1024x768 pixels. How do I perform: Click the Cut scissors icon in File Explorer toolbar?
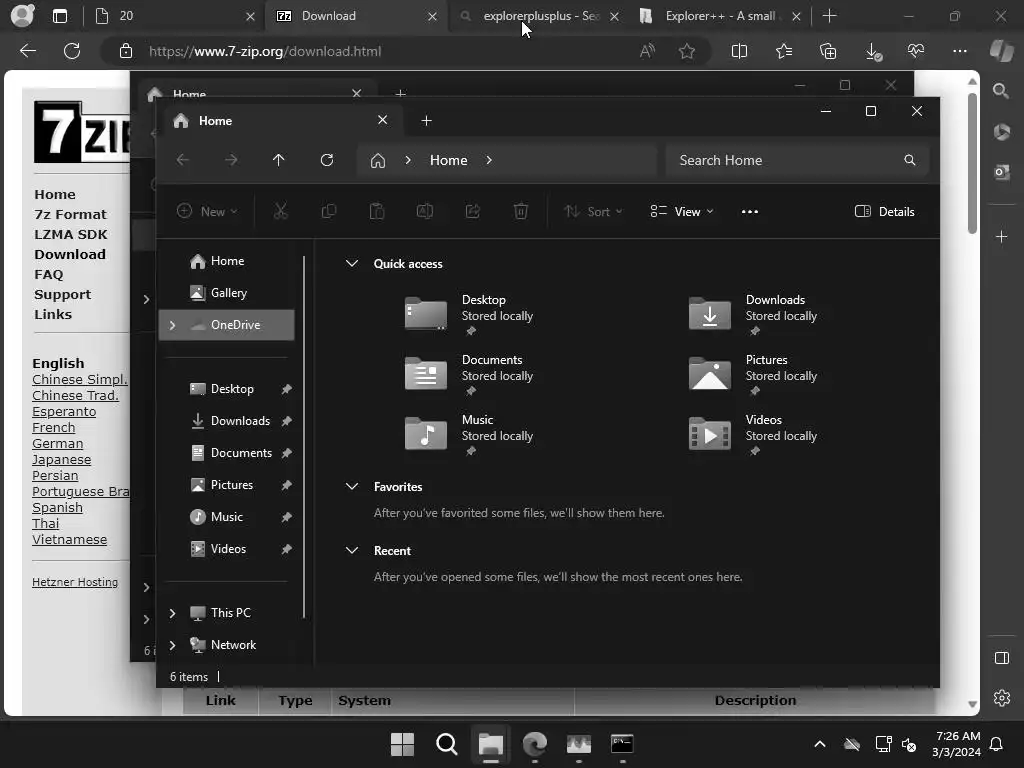click(280, 211)
